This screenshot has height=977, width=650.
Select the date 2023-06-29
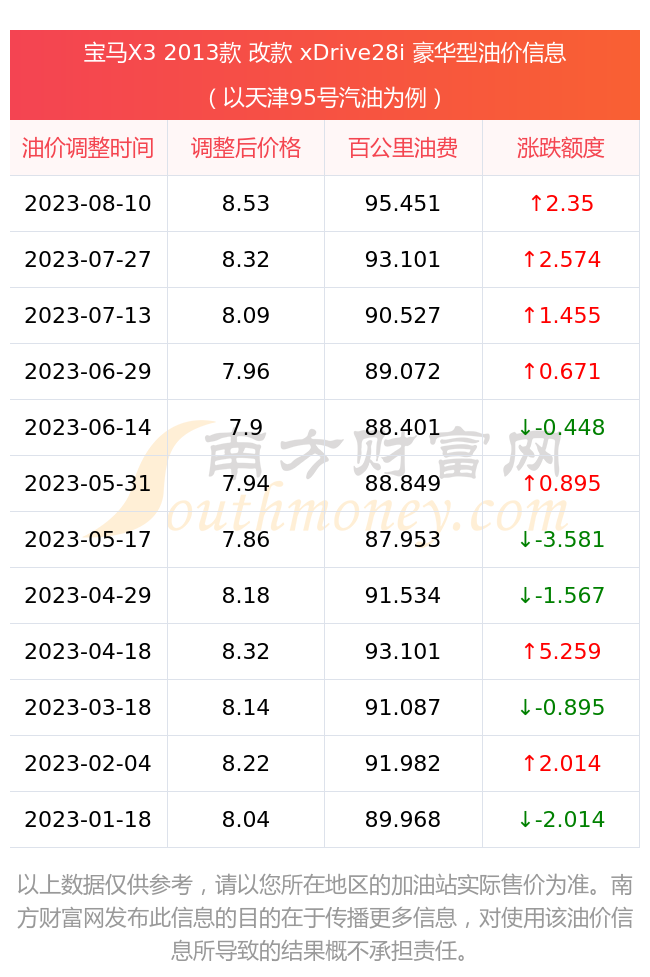tap(88, 372)
